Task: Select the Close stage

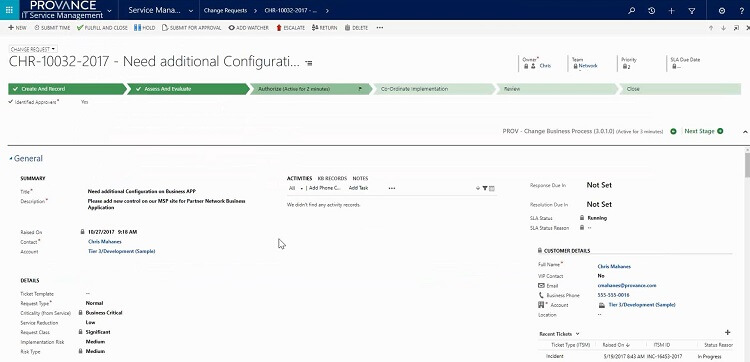Action: tap(680, 89)
